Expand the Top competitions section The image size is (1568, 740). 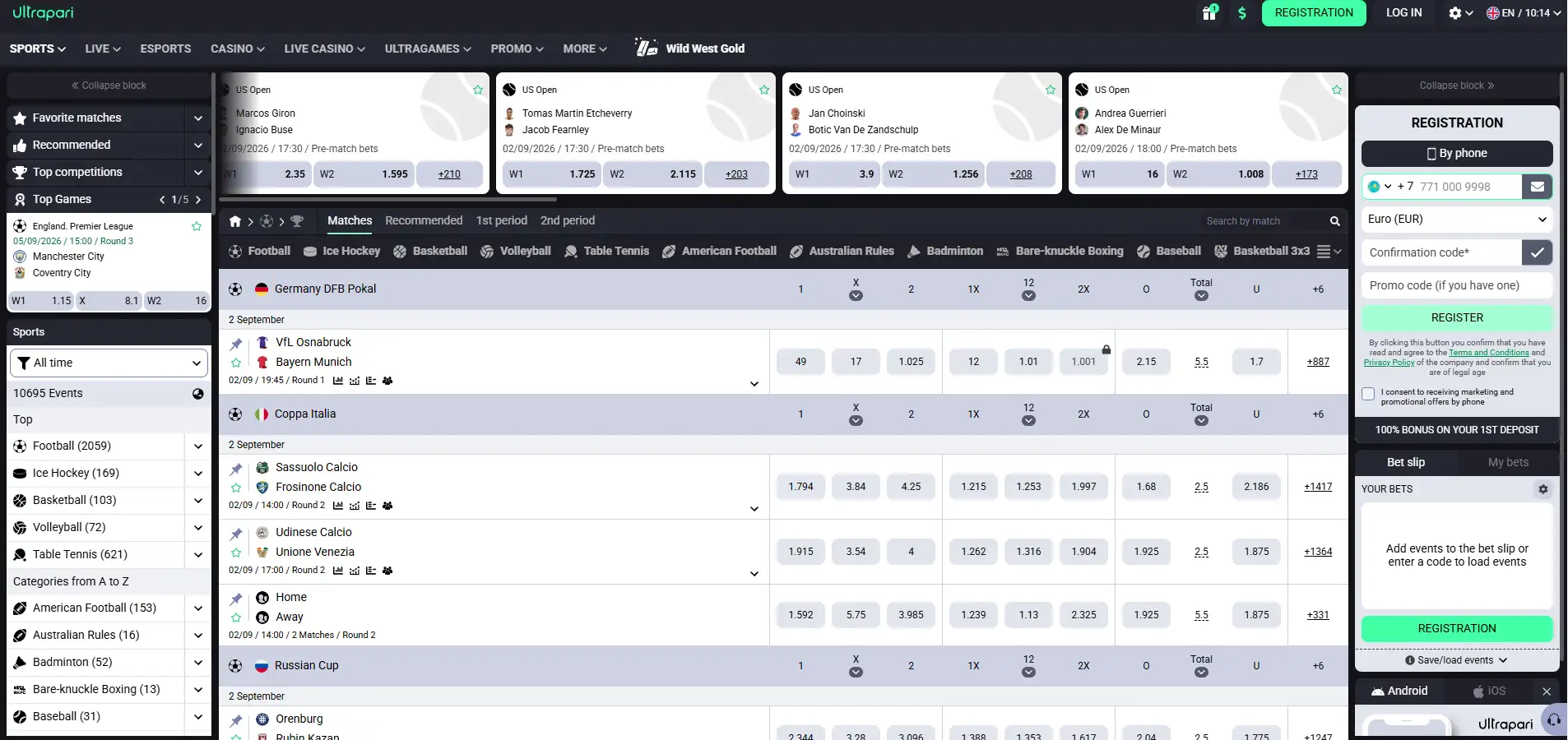[x=198, y=173]
